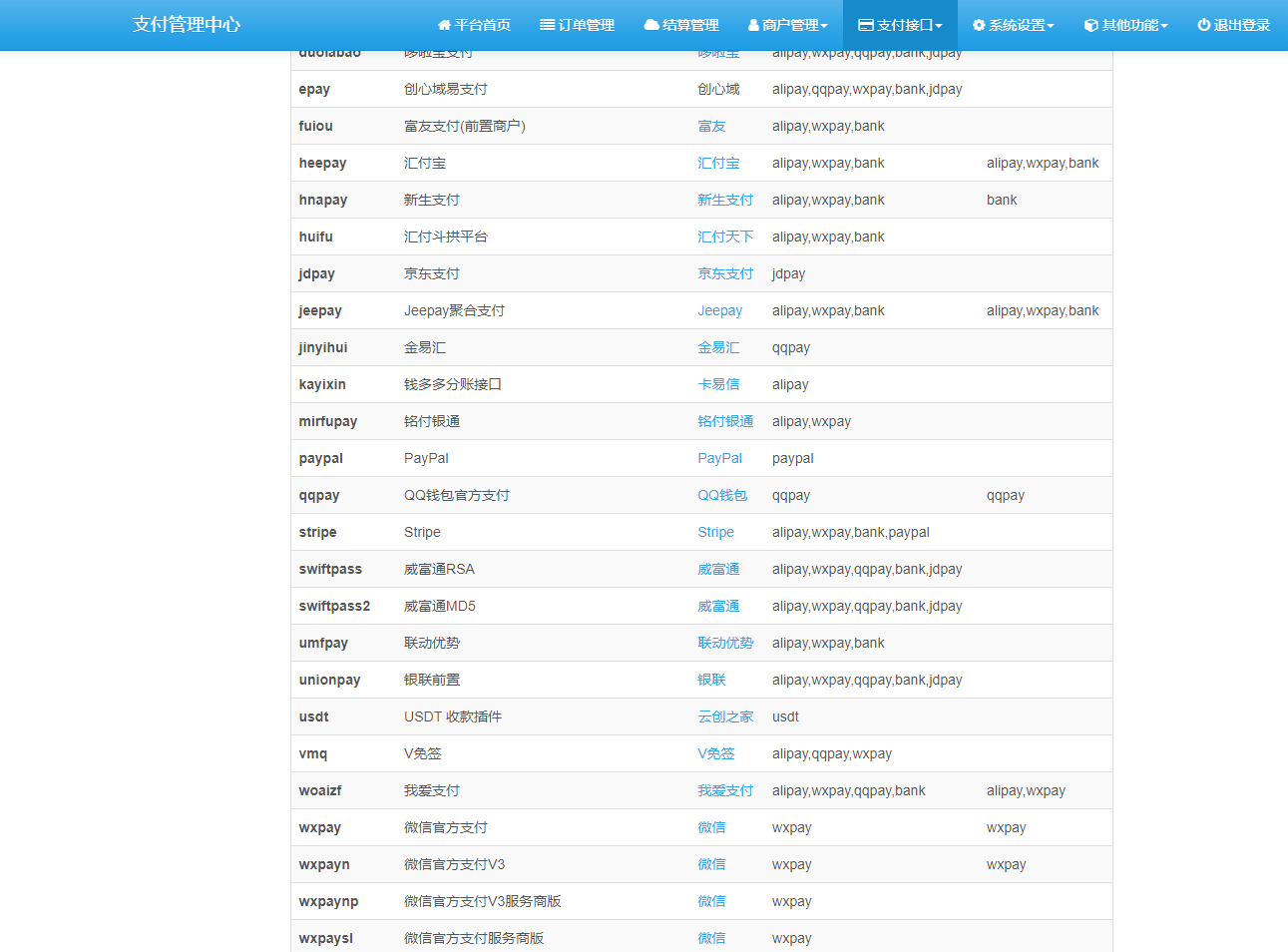Viewport: 1288px width, 952px height.
Task: Open 威富通 link in swiftpass row
Action: [x=718, y=569]
